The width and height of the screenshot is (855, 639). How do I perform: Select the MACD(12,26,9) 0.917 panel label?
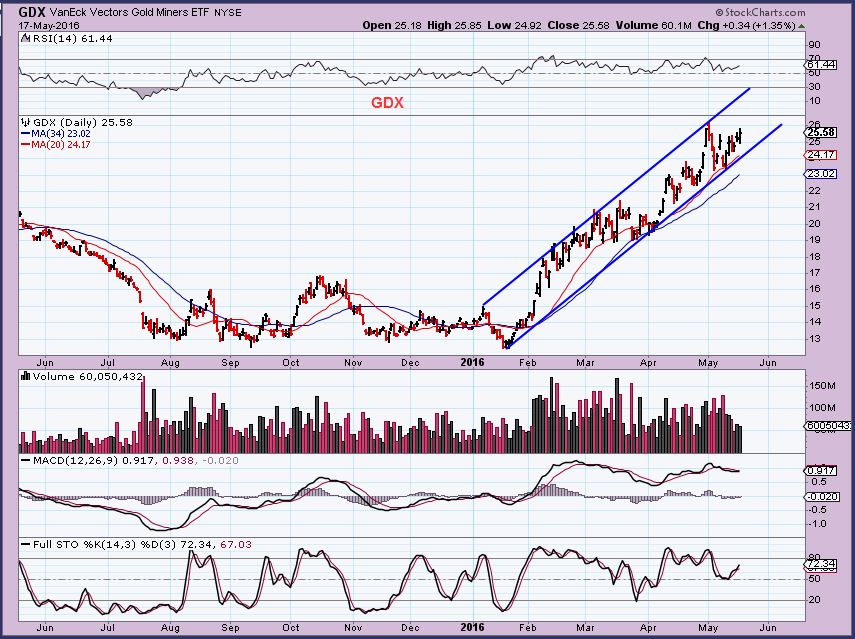[94, 461]
